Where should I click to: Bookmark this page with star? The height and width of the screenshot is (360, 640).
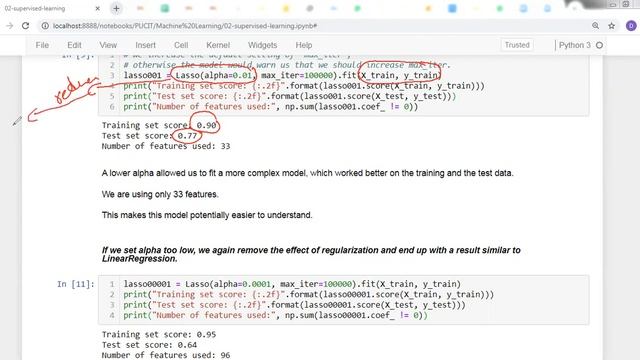coord(611,26)
